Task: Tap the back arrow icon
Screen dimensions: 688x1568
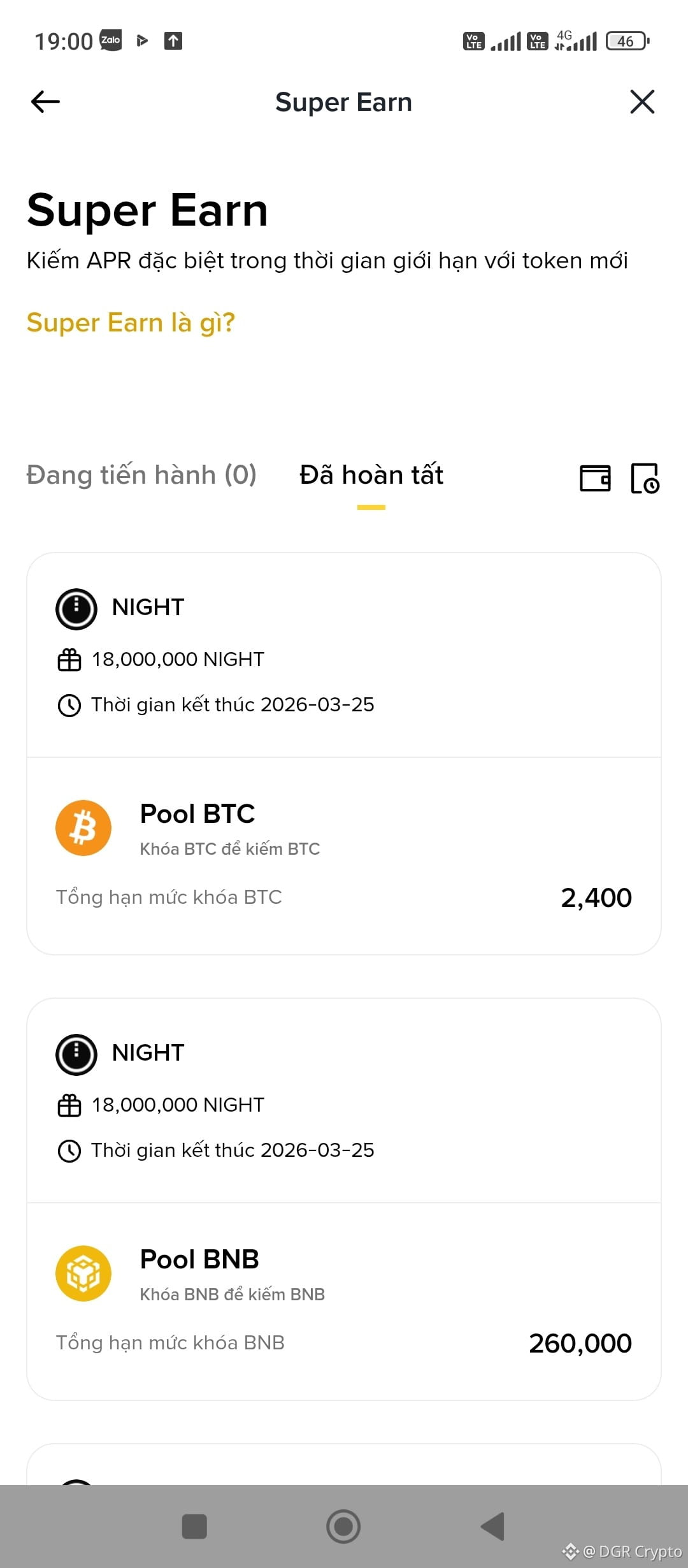Action: point(45,102)
